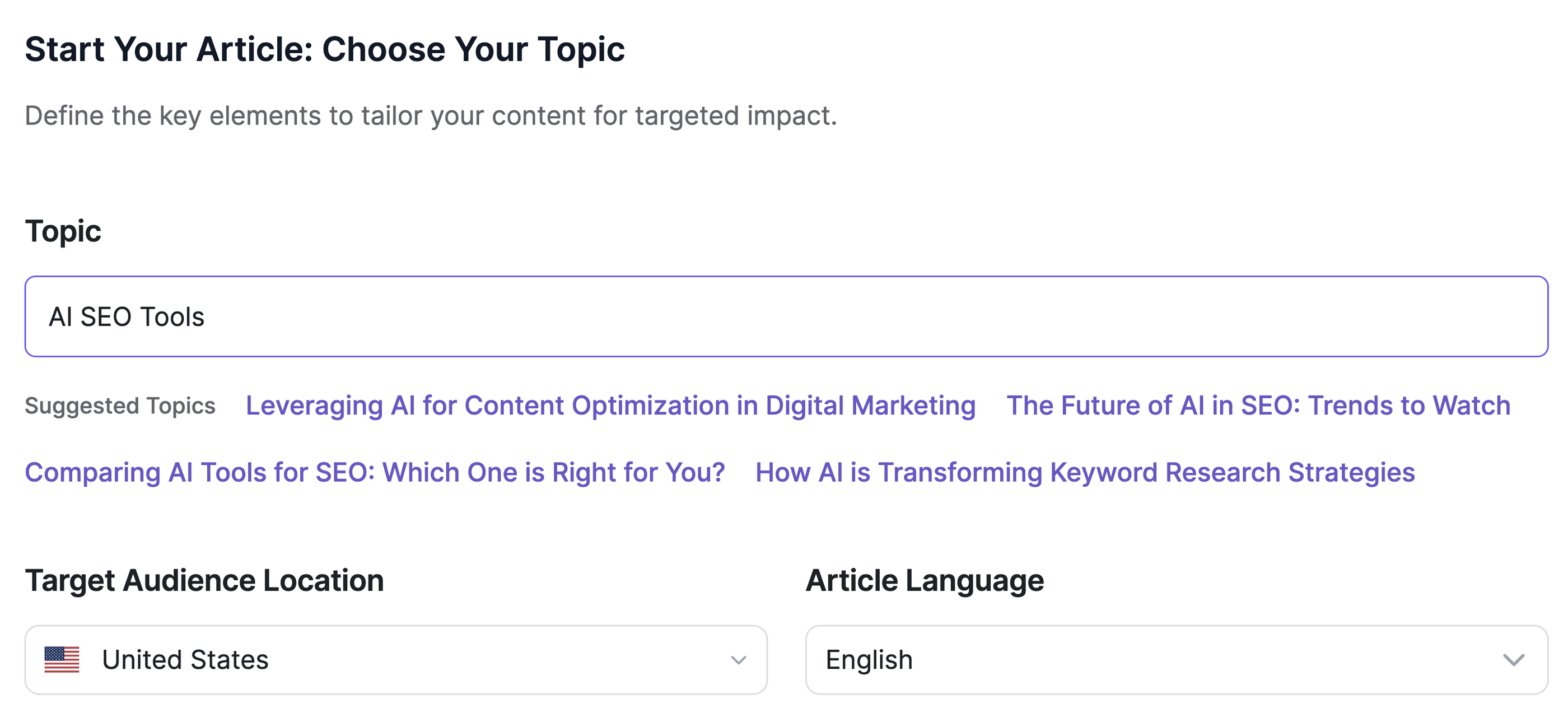
Task: Click the "United States" location value
Action: [x=186, y=659]
